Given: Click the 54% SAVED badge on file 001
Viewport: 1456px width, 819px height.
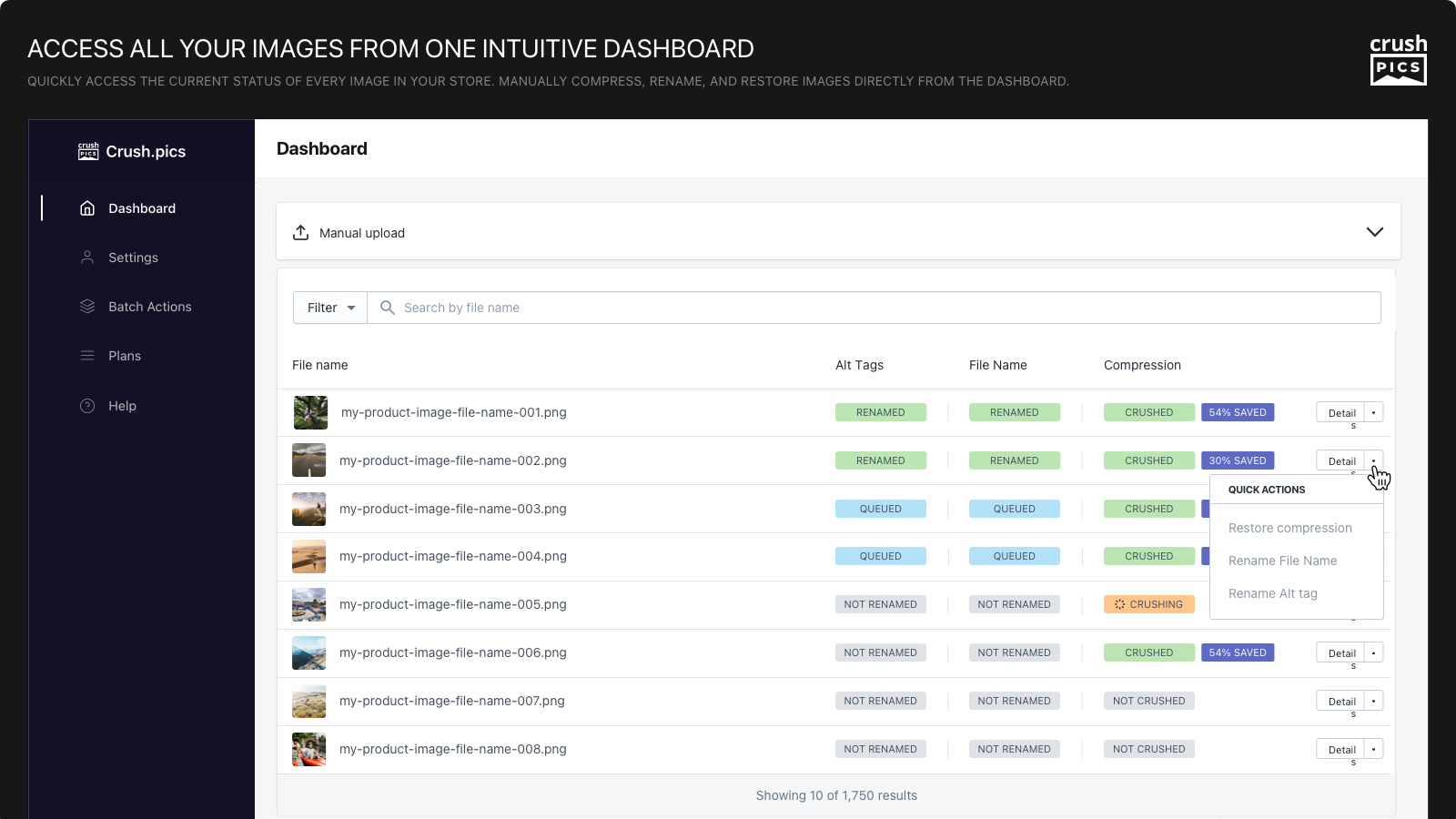Looking at the screenshot, I should 1238,412.
